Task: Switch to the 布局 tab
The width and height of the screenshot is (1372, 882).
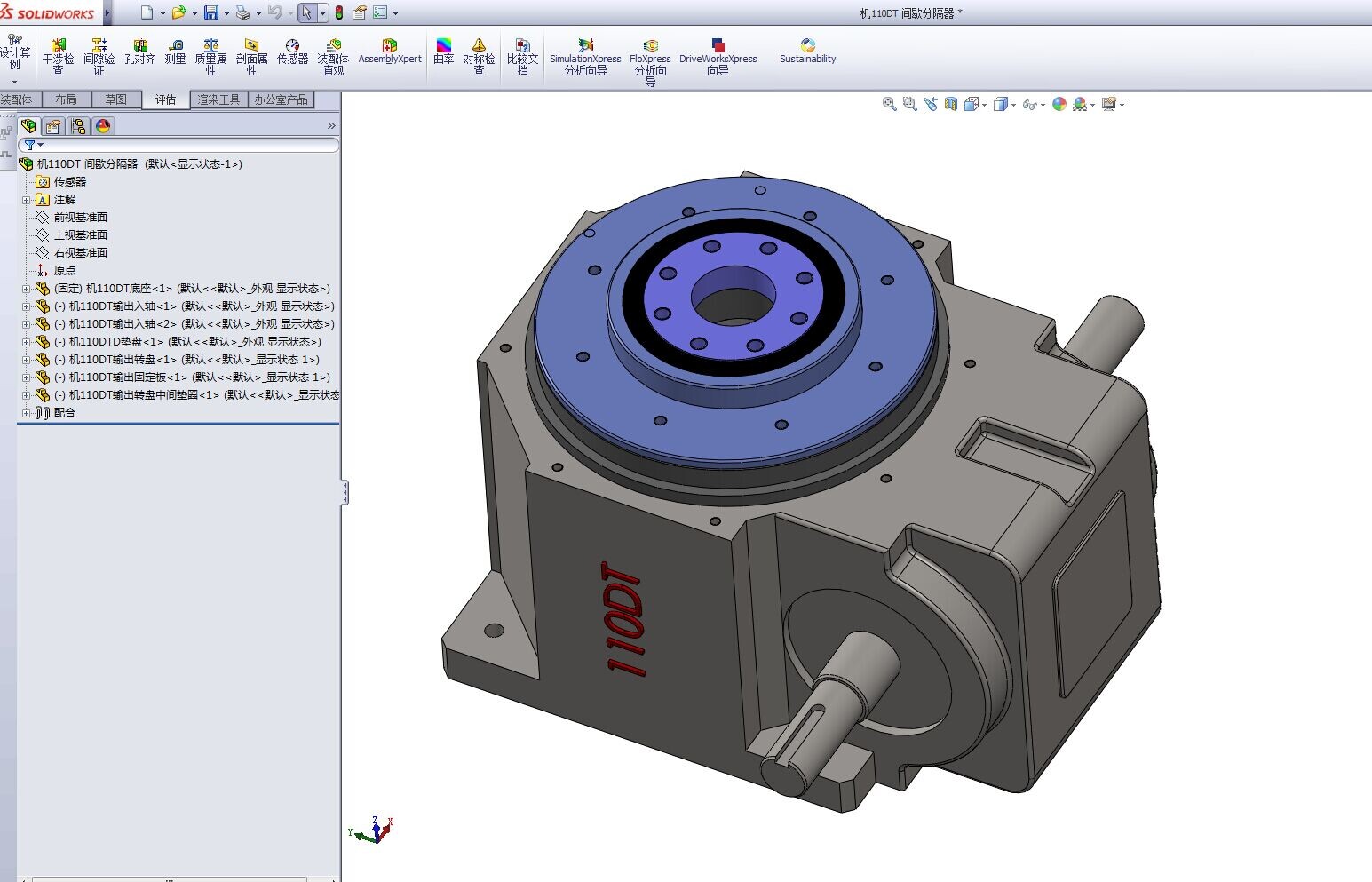Action: [x=66, y=99]
